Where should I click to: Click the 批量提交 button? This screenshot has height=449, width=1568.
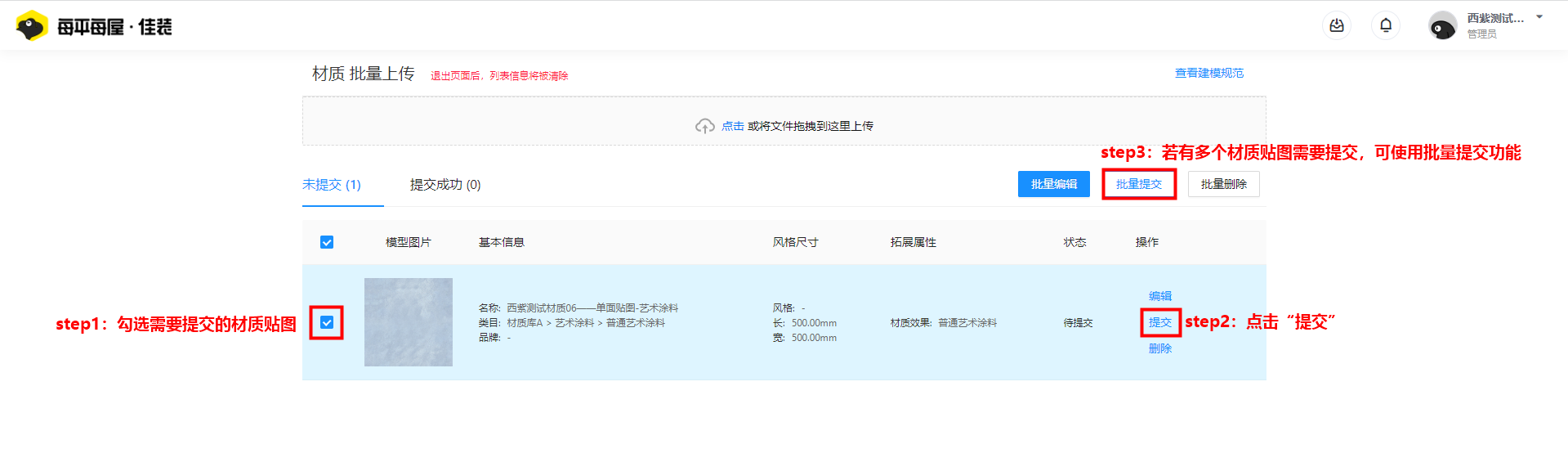coord(1139,184)
